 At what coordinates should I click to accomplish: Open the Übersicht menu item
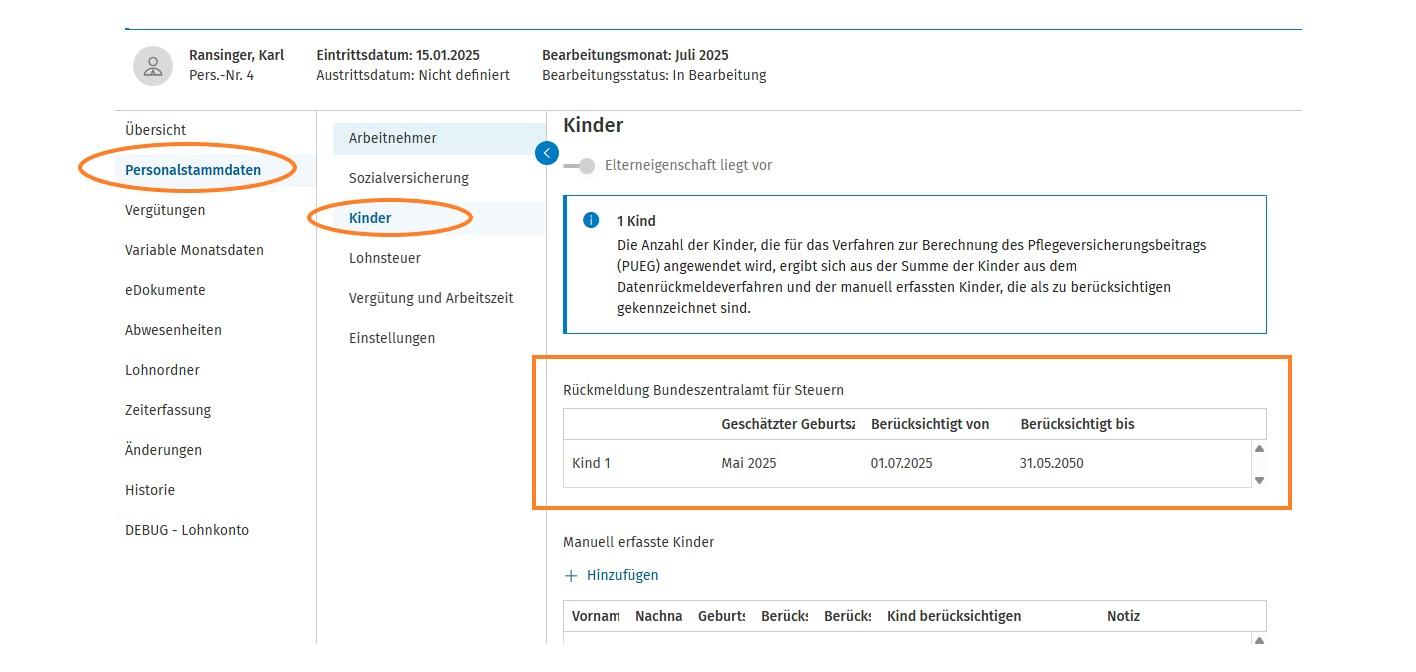pyautogui.click(x=156, y=130)
